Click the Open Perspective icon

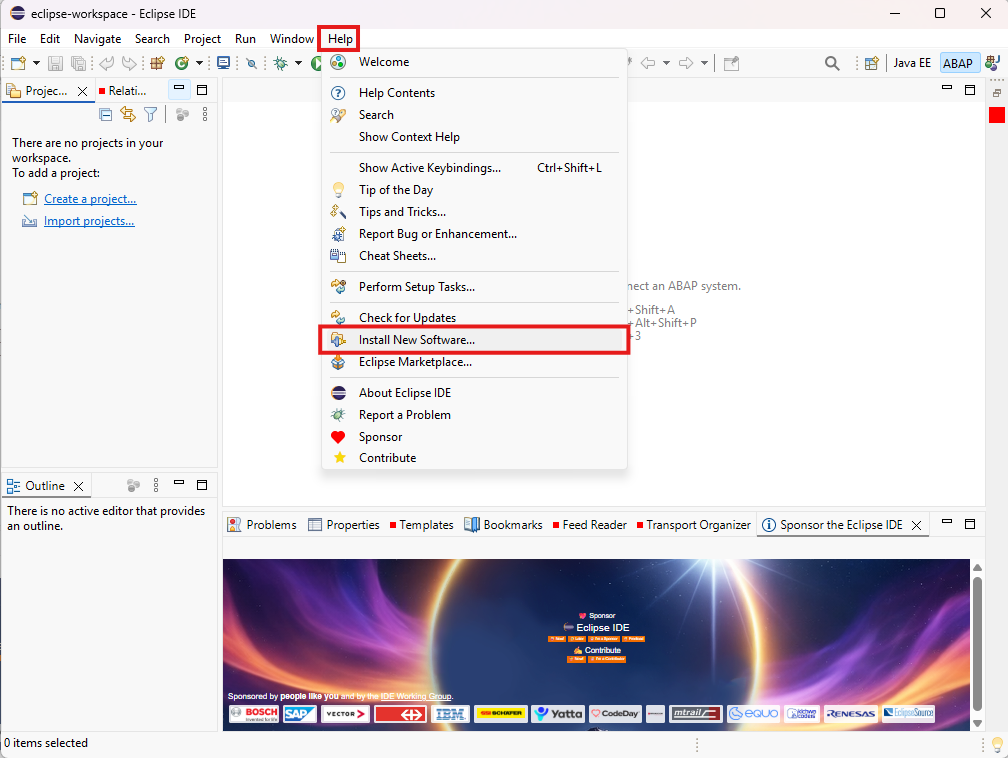click(x=872, y=63)
